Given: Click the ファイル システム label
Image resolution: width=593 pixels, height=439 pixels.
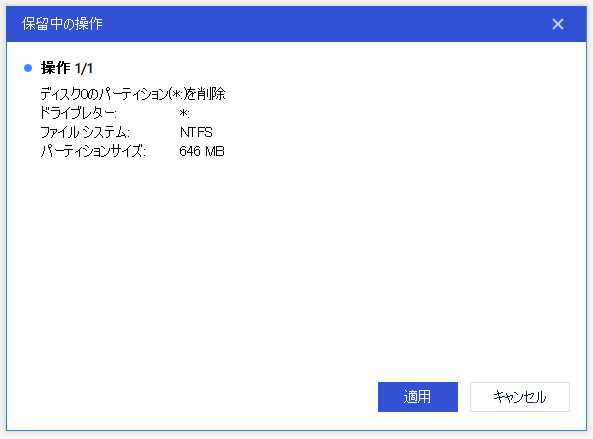Looking at the screenshot, I should (85, 132).
